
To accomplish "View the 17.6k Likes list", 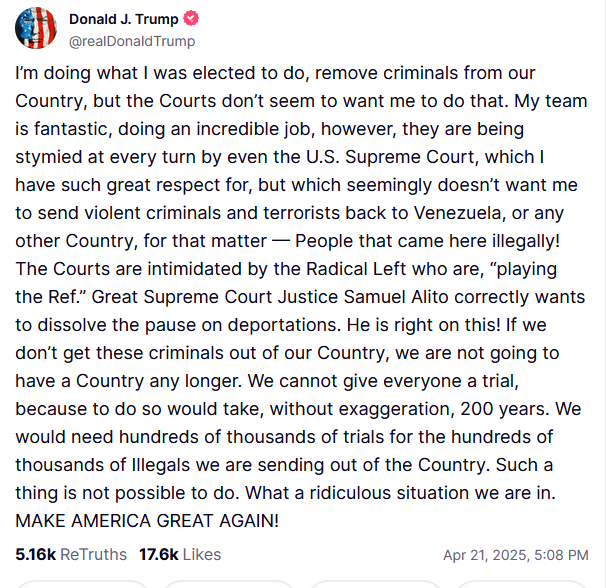I will 180,554.
